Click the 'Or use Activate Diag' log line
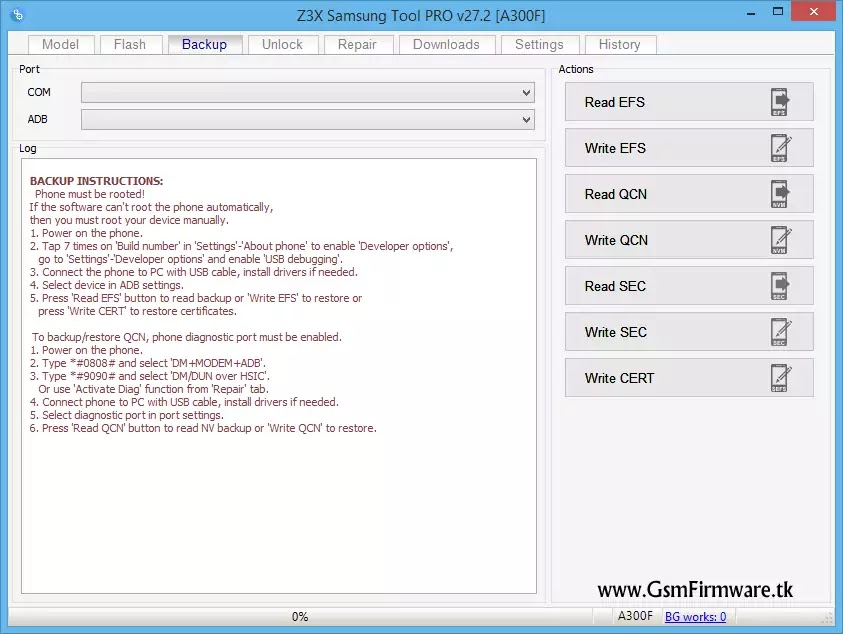The width and height of the screenshot is (843, 634). click(x=153, y=389)
